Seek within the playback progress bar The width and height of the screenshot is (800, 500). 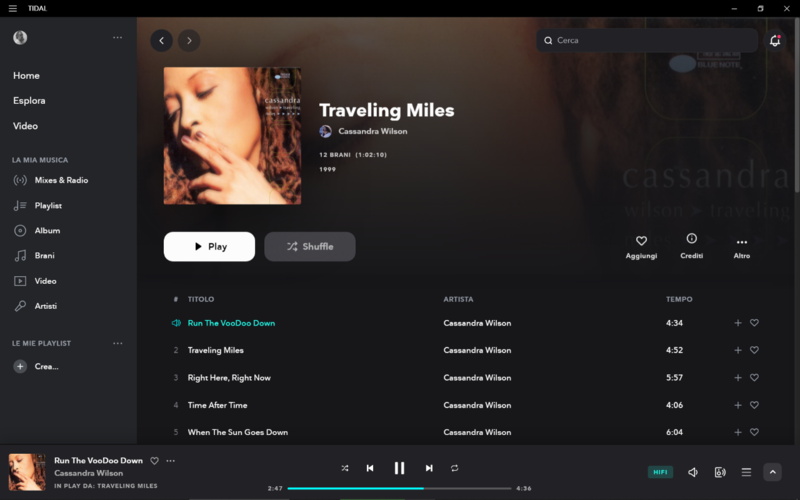(399, 488)
